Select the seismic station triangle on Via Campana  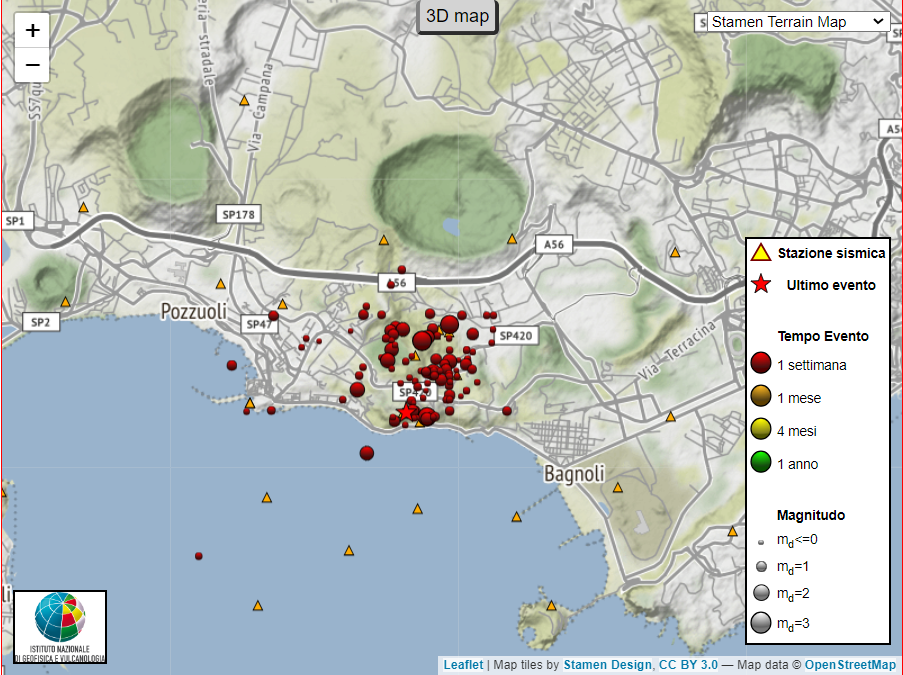click(x=244, y=100)
